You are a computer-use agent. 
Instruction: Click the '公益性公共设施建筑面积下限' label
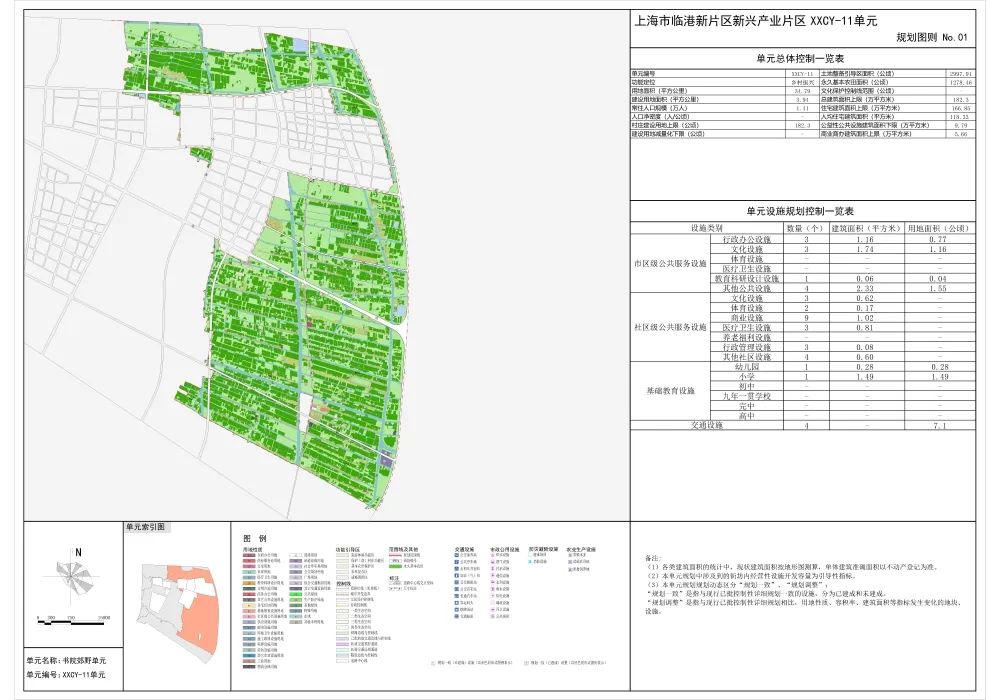[874, 126]
